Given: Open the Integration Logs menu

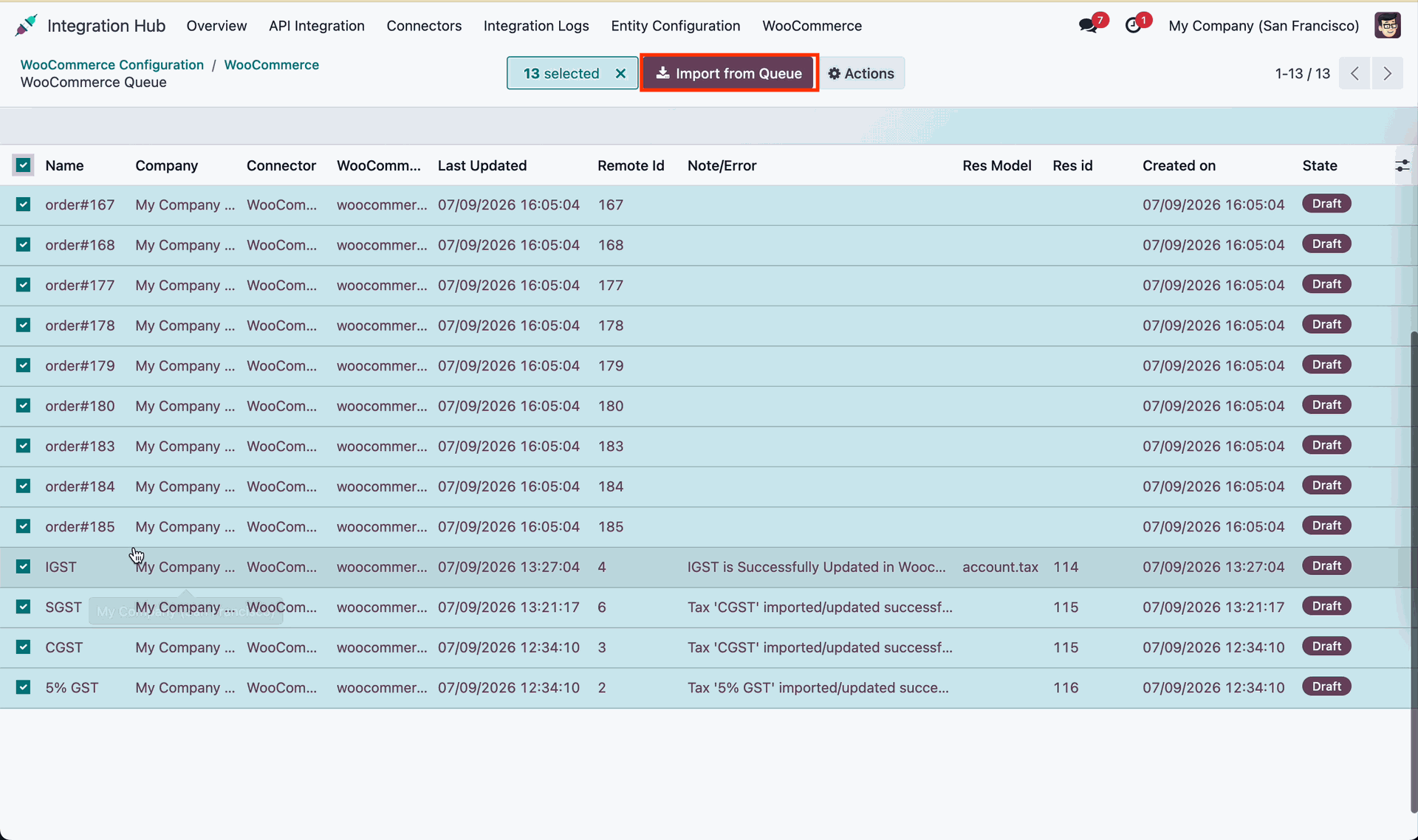Looking at the screenshot, I should pyautogui.click(x=536, y=26).
